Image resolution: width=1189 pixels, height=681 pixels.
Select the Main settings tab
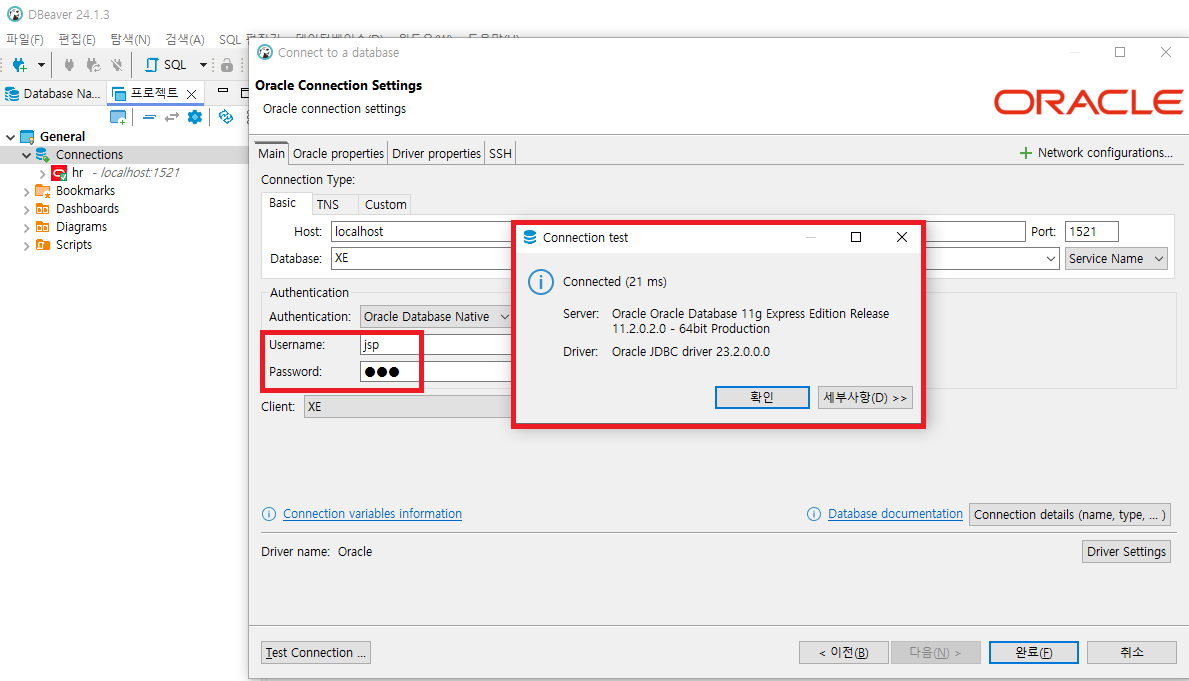pos(271,153)
